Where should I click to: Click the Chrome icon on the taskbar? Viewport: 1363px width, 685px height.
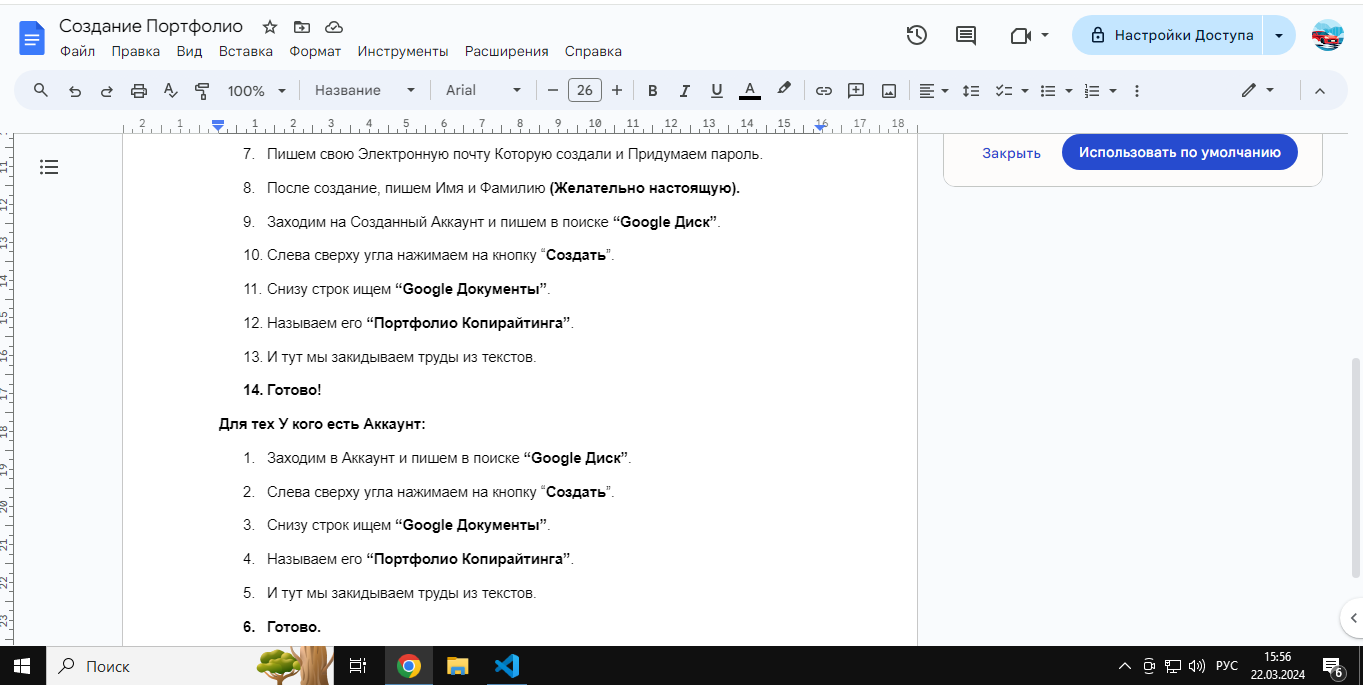tap(408, 666)
